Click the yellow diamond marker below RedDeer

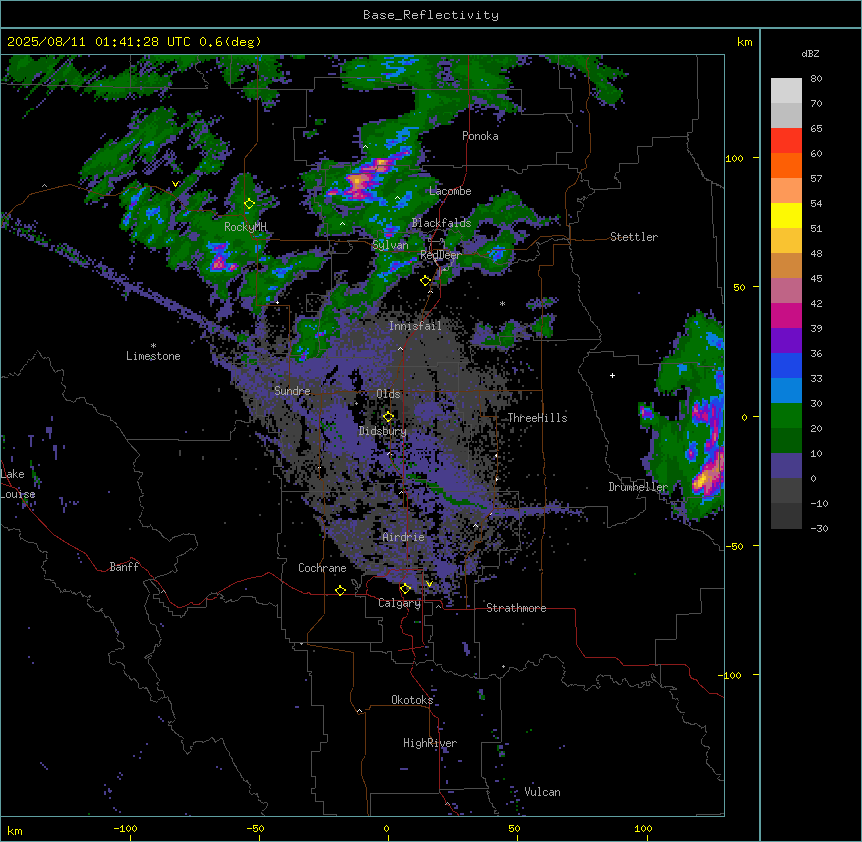[x=426, y=281]
